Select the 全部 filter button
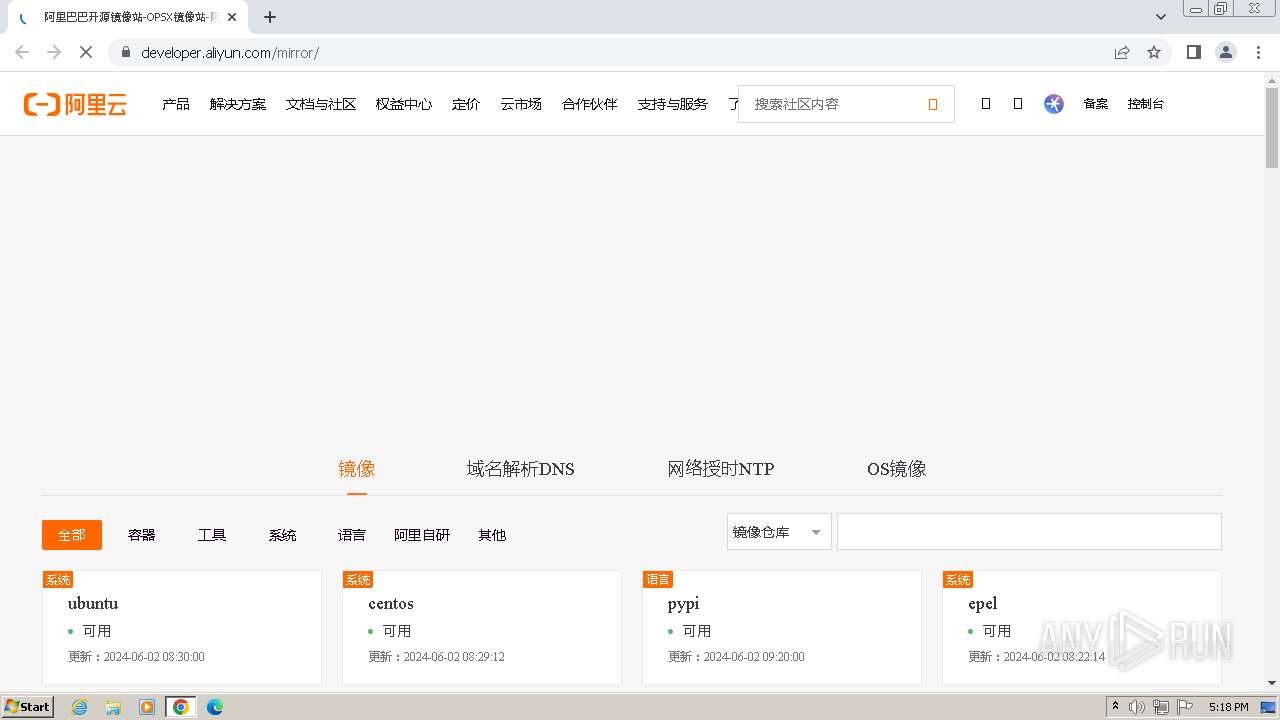The width and height of the screenshot is (1280, 720). pyautogui.click(x=72, y=535)
